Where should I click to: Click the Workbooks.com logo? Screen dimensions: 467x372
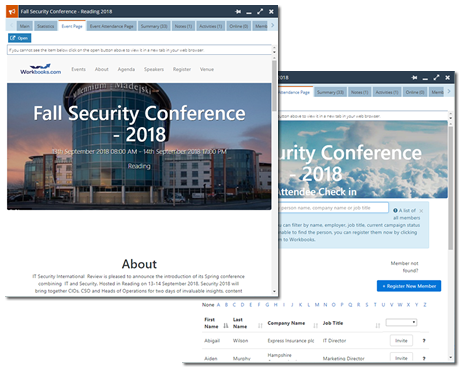tap(41, 69)
